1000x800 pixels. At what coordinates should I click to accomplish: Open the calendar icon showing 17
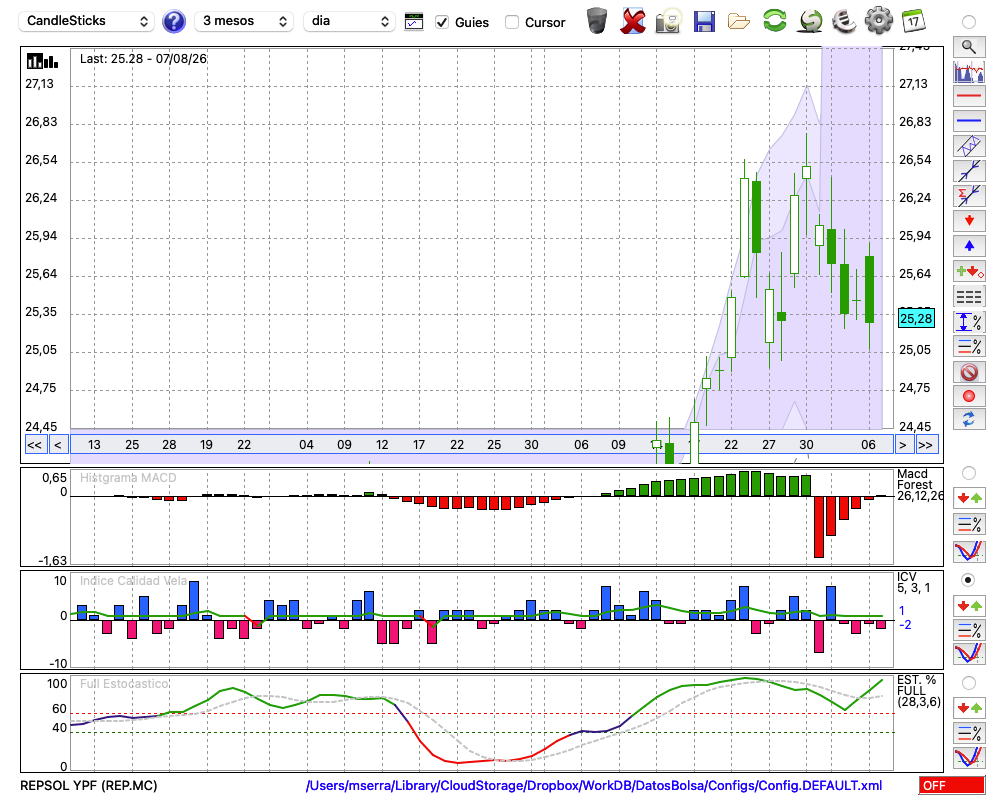tap(913, 21)
